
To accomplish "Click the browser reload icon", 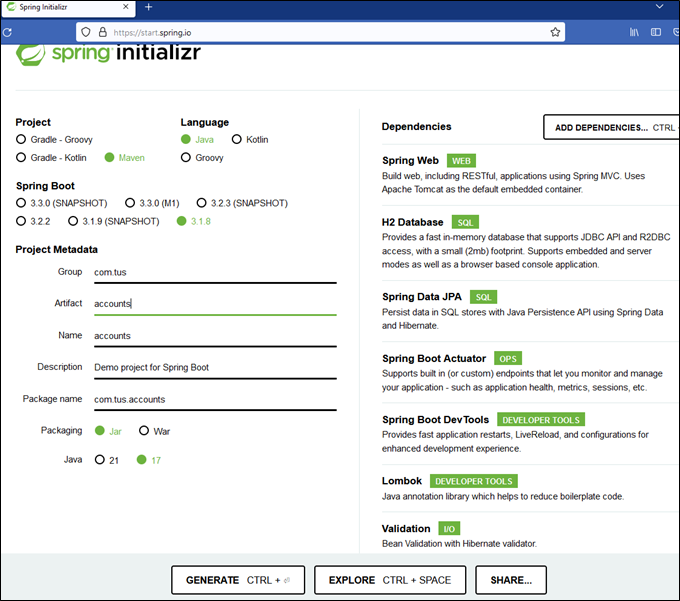I will (x=7, y=32).
